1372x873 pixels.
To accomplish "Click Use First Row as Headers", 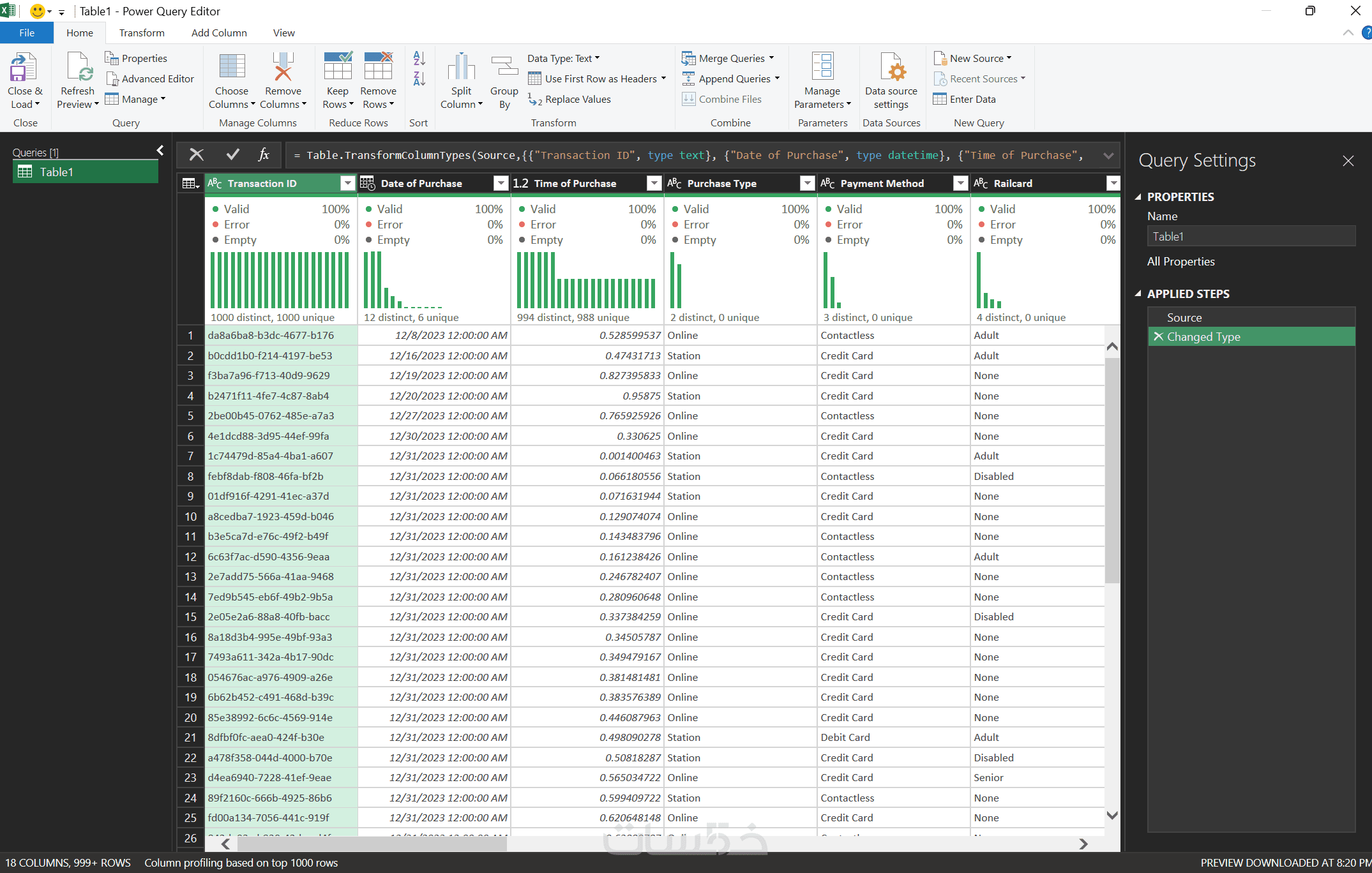I will click(x=596, y=78).
